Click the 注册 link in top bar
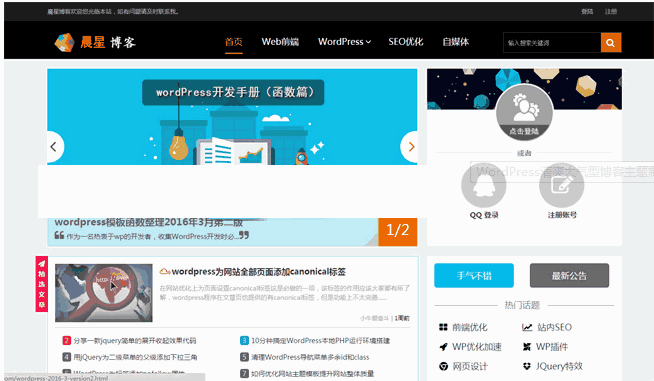 click(611, 12)
